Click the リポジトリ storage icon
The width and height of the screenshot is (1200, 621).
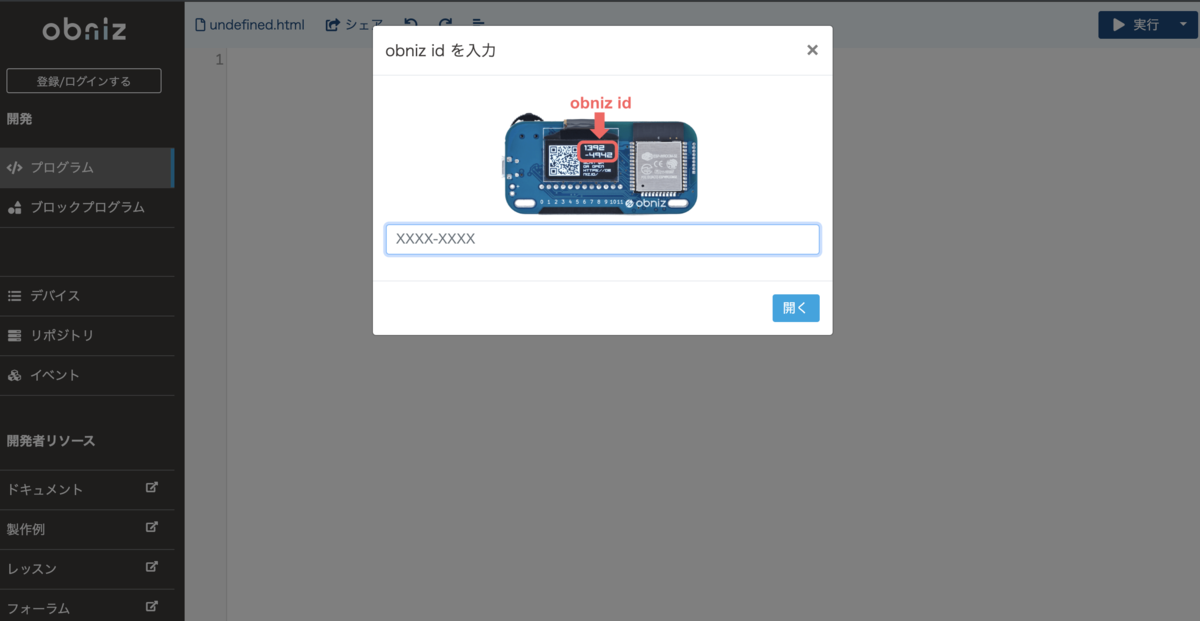14,335
